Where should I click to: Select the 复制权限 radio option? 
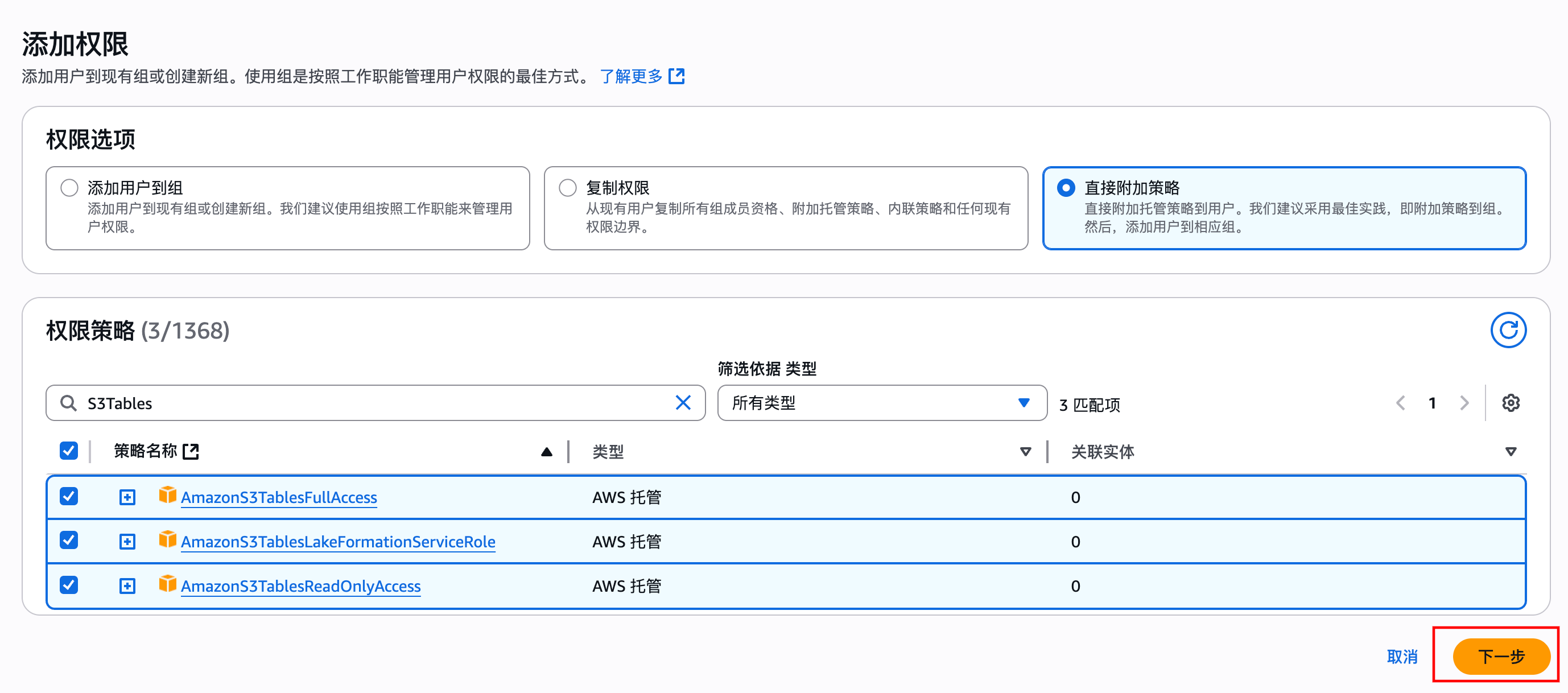567,188
